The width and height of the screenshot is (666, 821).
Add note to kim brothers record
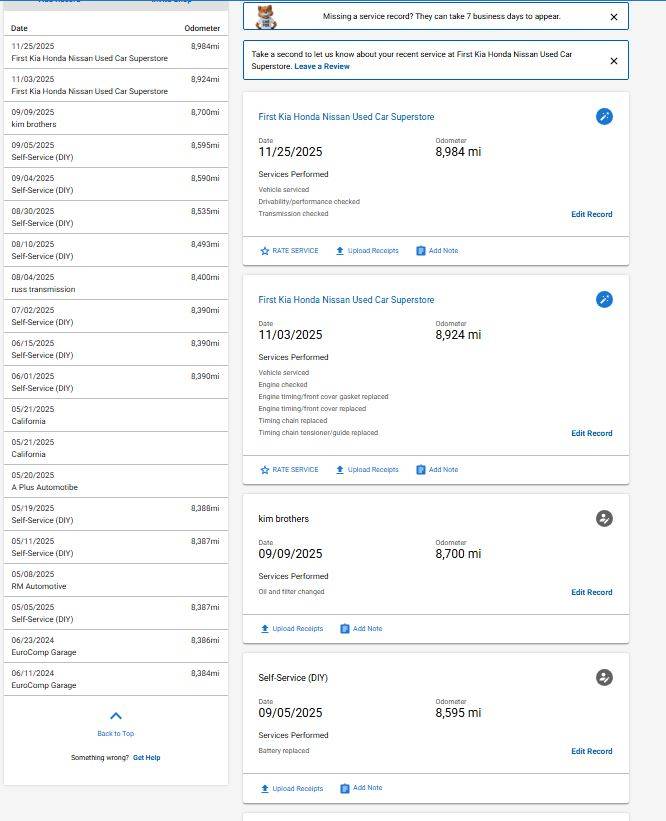point(361,629)
